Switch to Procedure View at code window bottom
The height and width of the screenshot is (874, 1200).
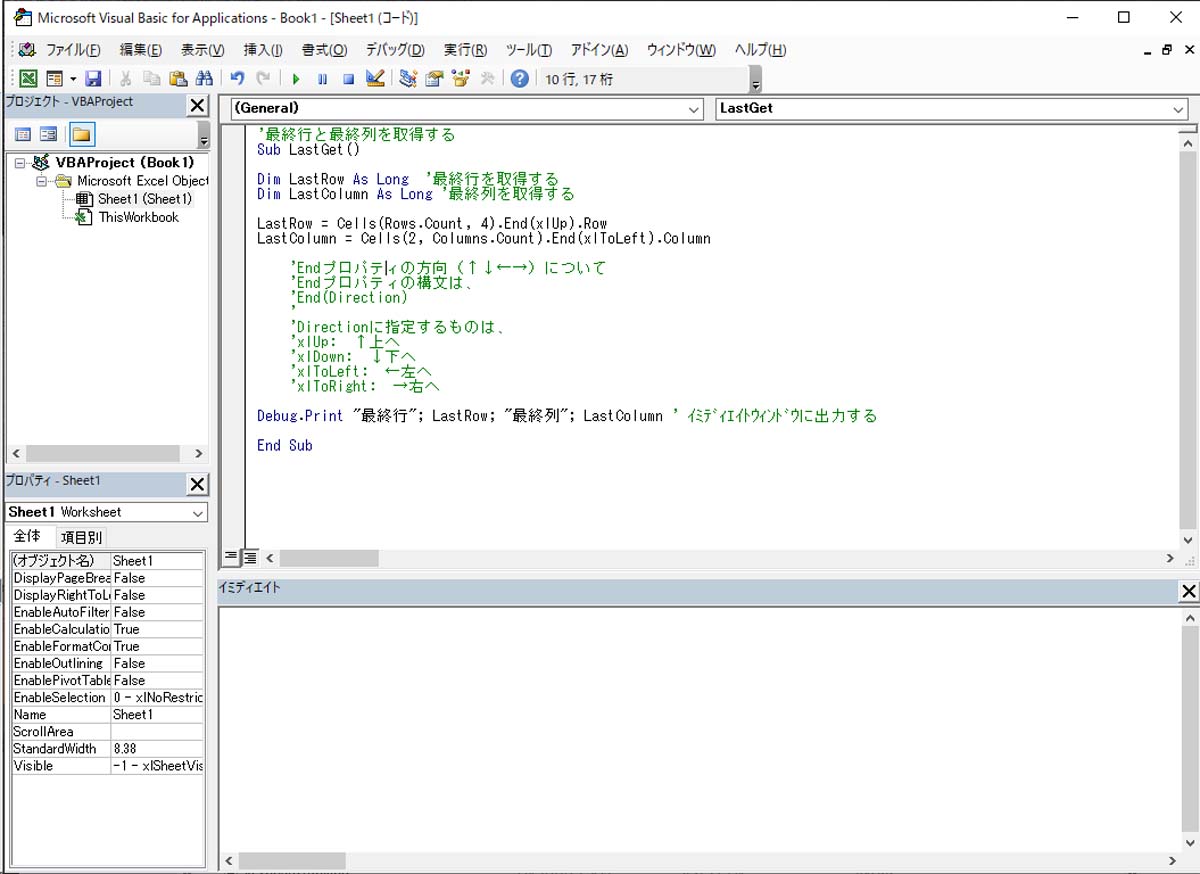pyautogui.click(x=231, y=557)
